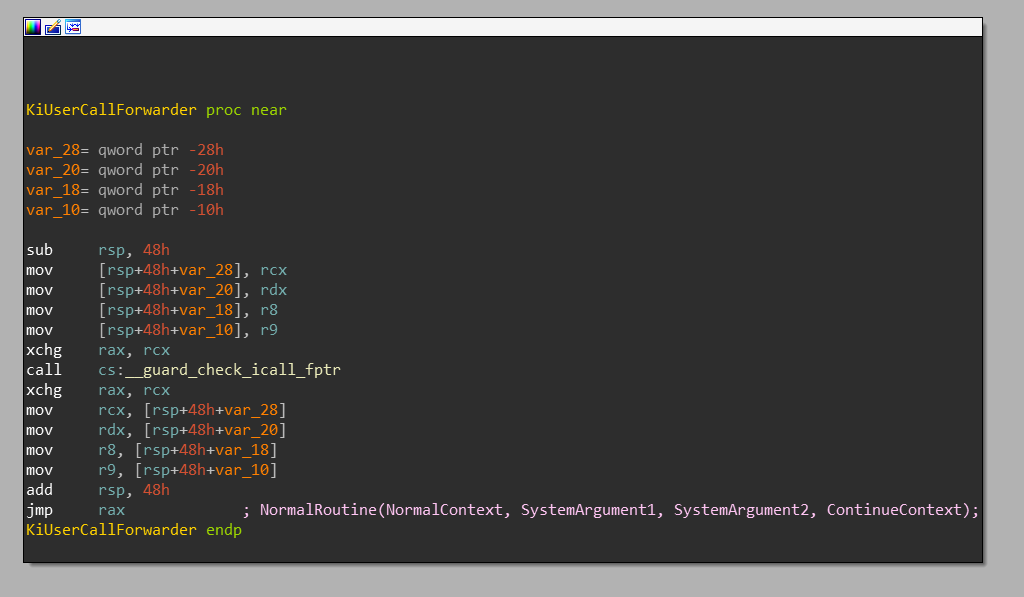Click the __guard_check_icall_fptr symbol

coord(233,370)
